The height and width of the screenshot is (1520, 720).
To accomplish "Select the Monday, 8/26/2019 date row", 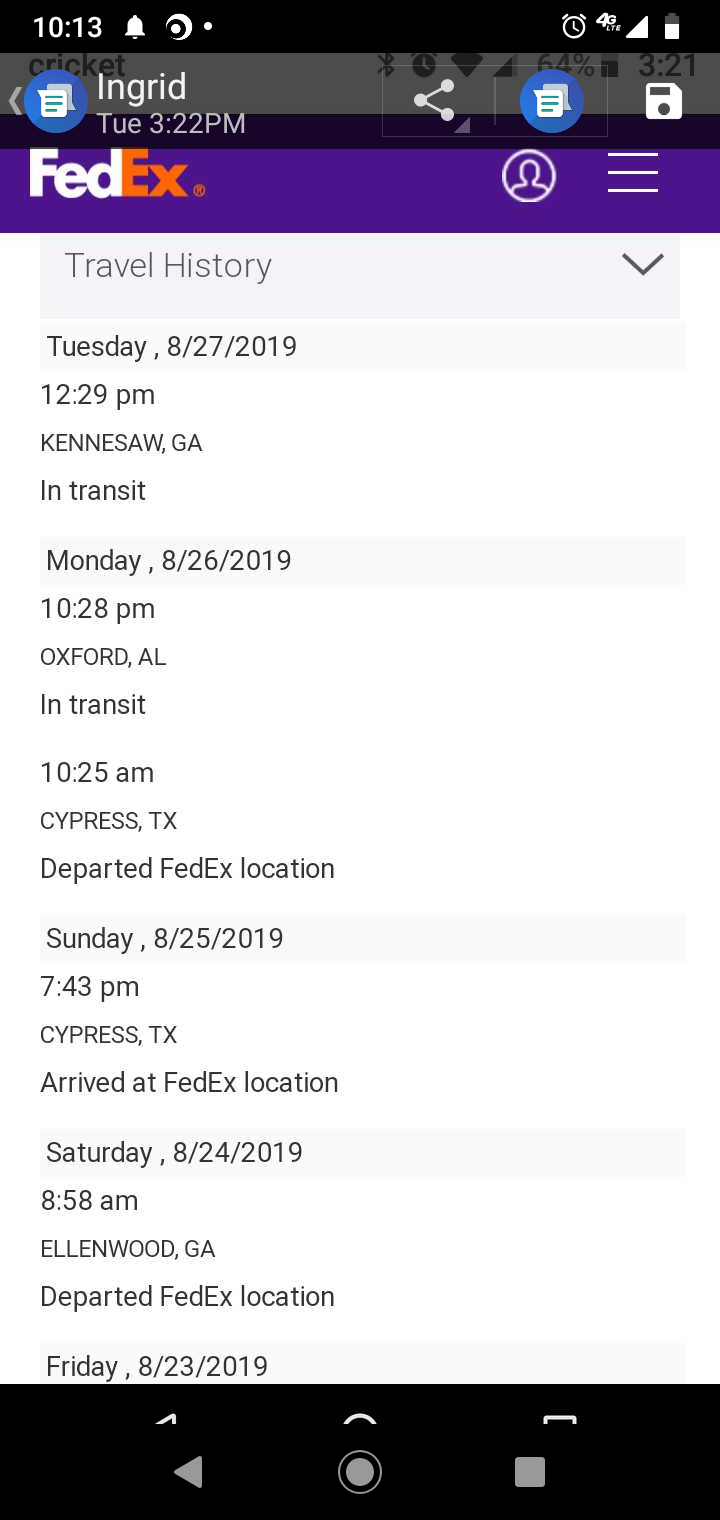I will pos(169,560).
